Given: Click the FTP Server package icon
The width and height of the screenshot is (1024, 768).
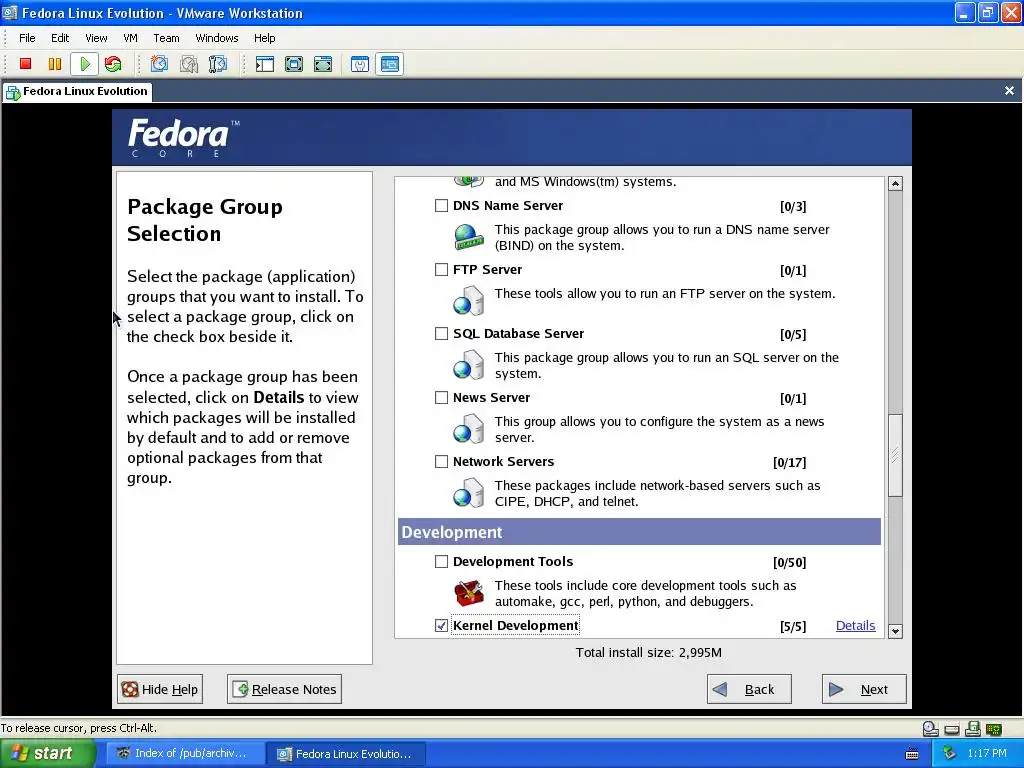Looking at the screenshot, I should click(469, 300).
